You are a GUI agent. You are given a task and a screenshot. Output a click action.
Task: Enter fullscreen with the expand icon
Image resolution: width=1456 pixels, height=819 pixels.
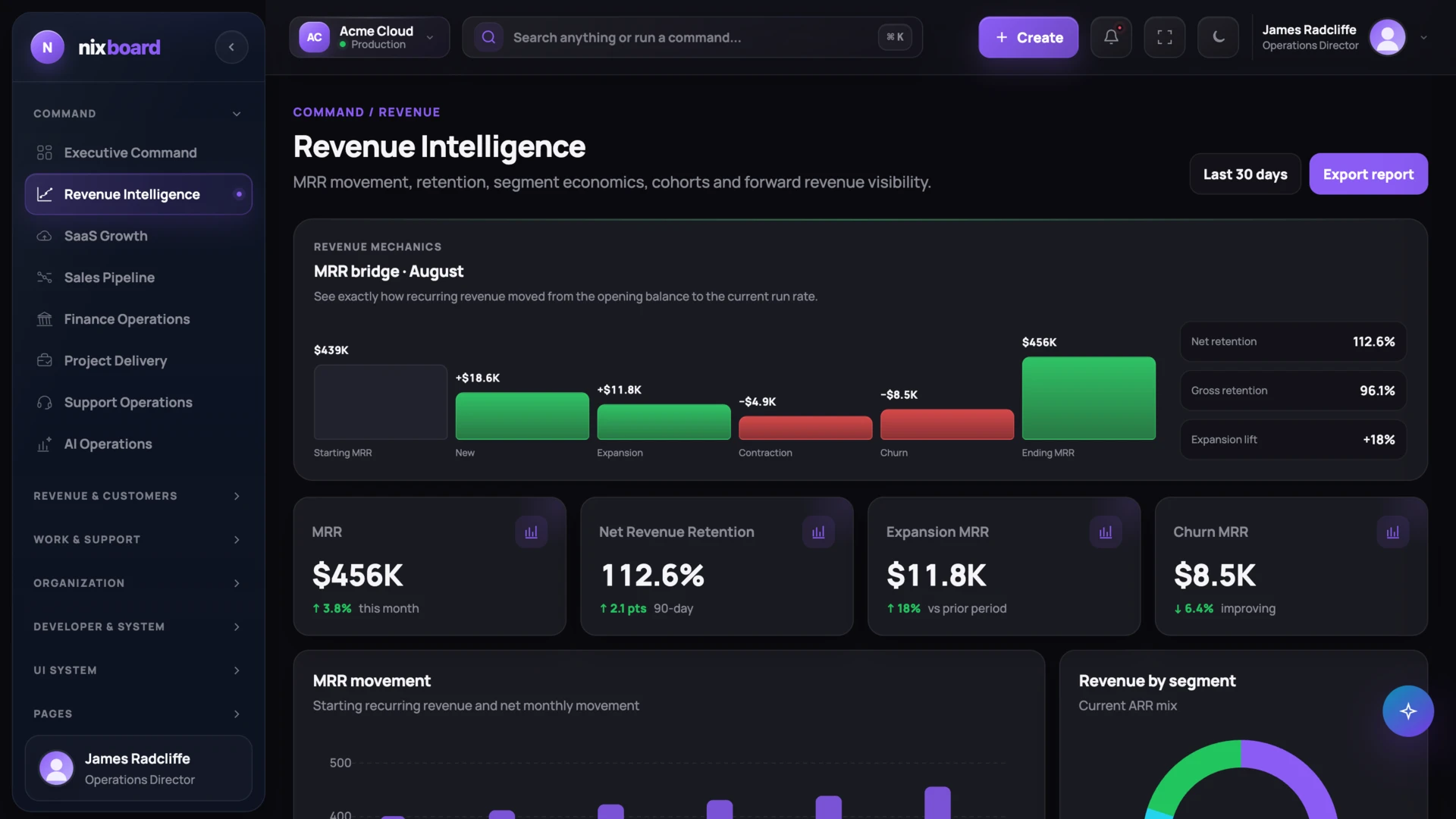tap(1165, 37)
